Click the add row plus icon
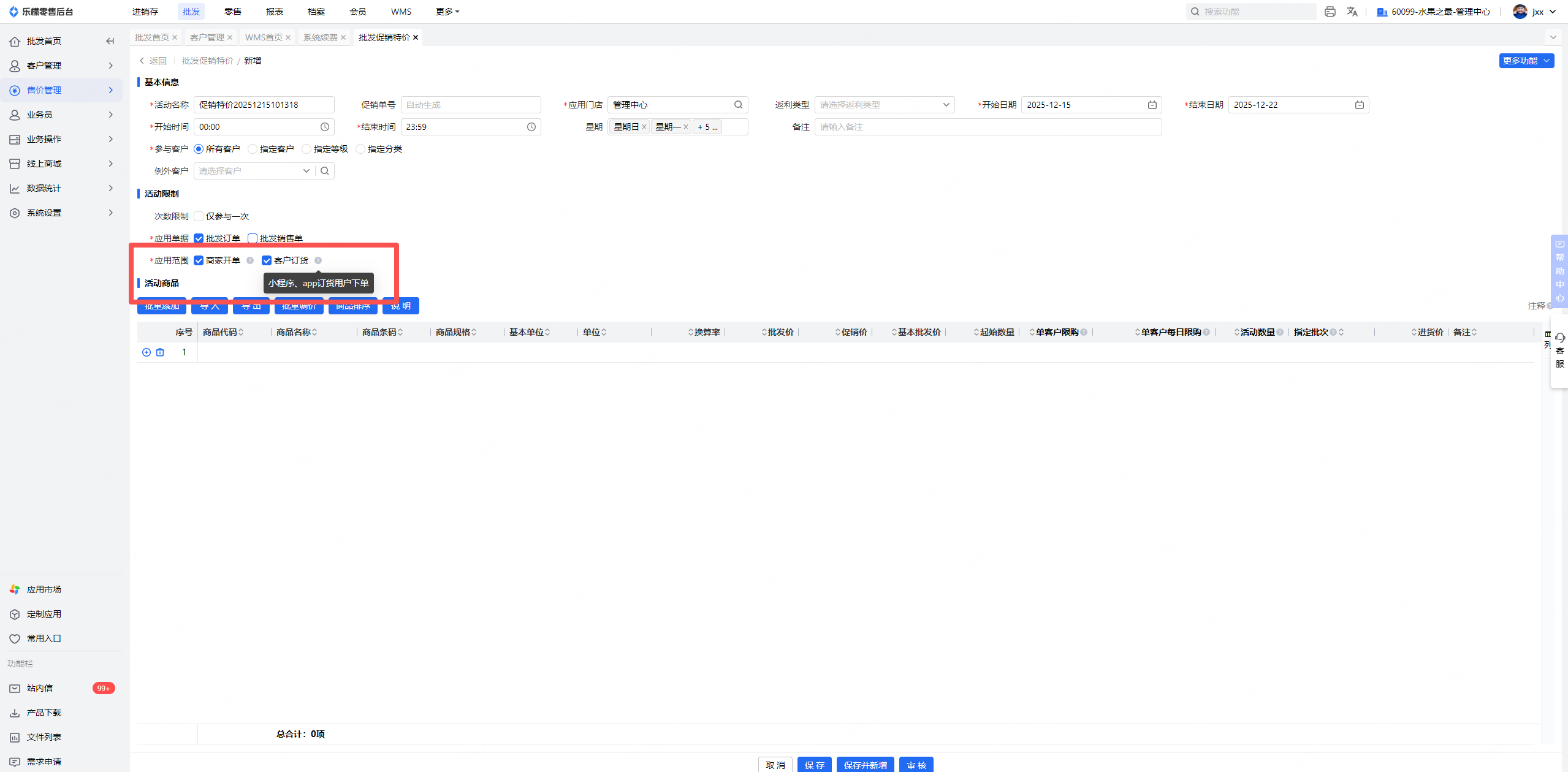 [147, 352]
